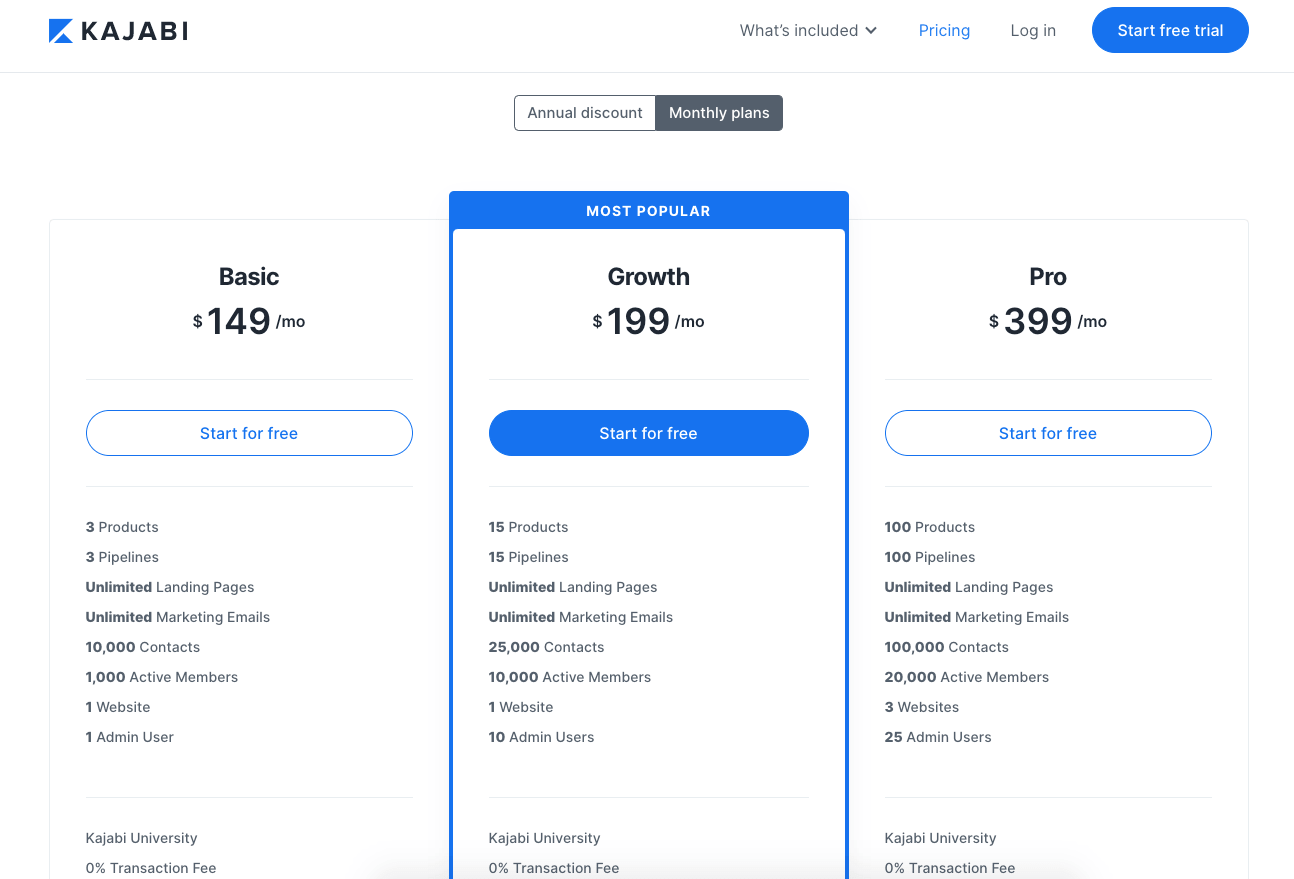Click '25,000 Contacts' feature
This screenshot has height=879, width=1294.
tap(546, 647)
